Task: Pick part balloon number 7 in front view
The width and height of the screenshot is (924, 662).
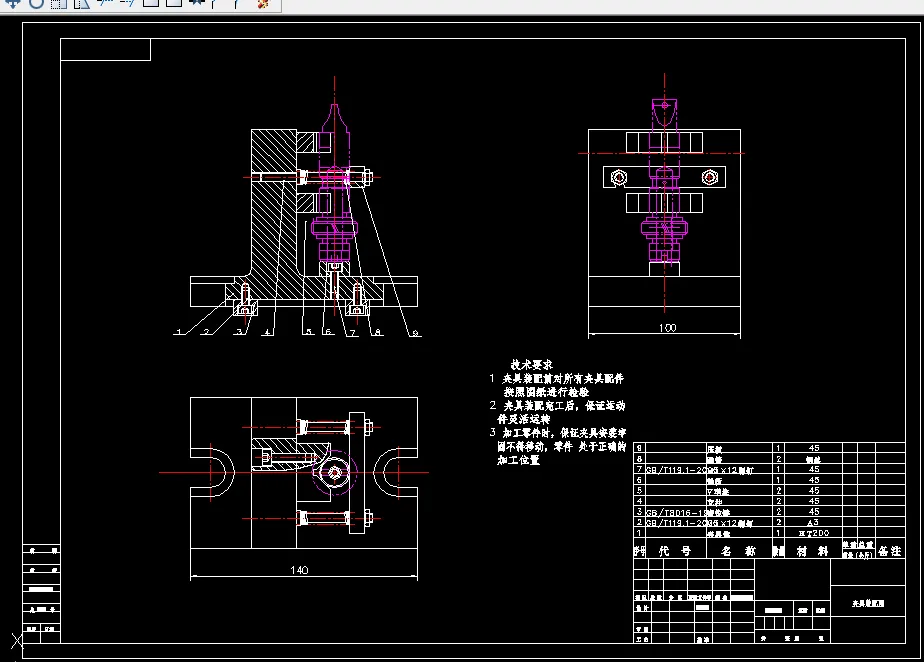Action: tap(352, 332)
